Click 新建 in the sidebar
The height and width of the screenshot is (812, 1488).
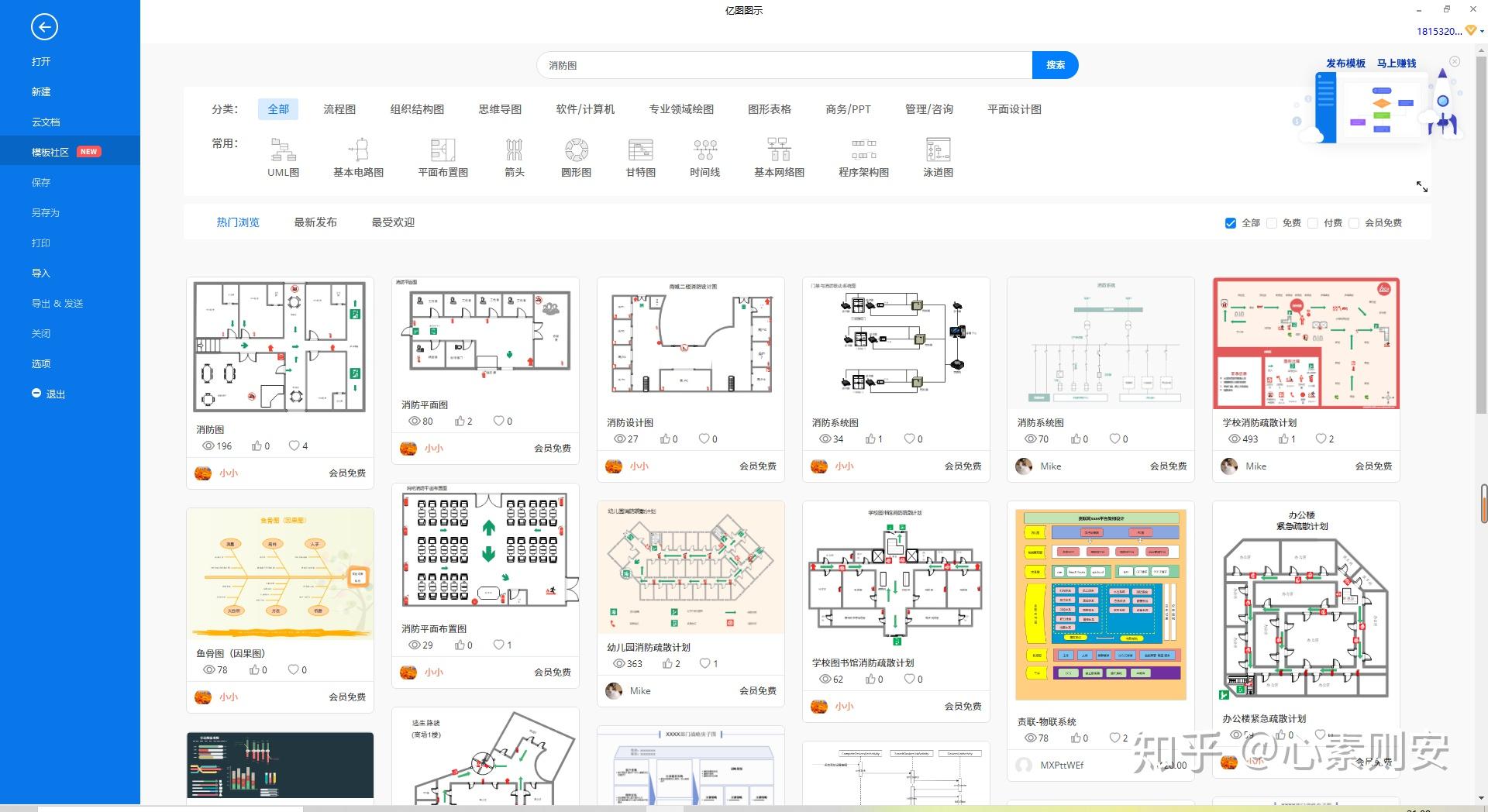41,91
